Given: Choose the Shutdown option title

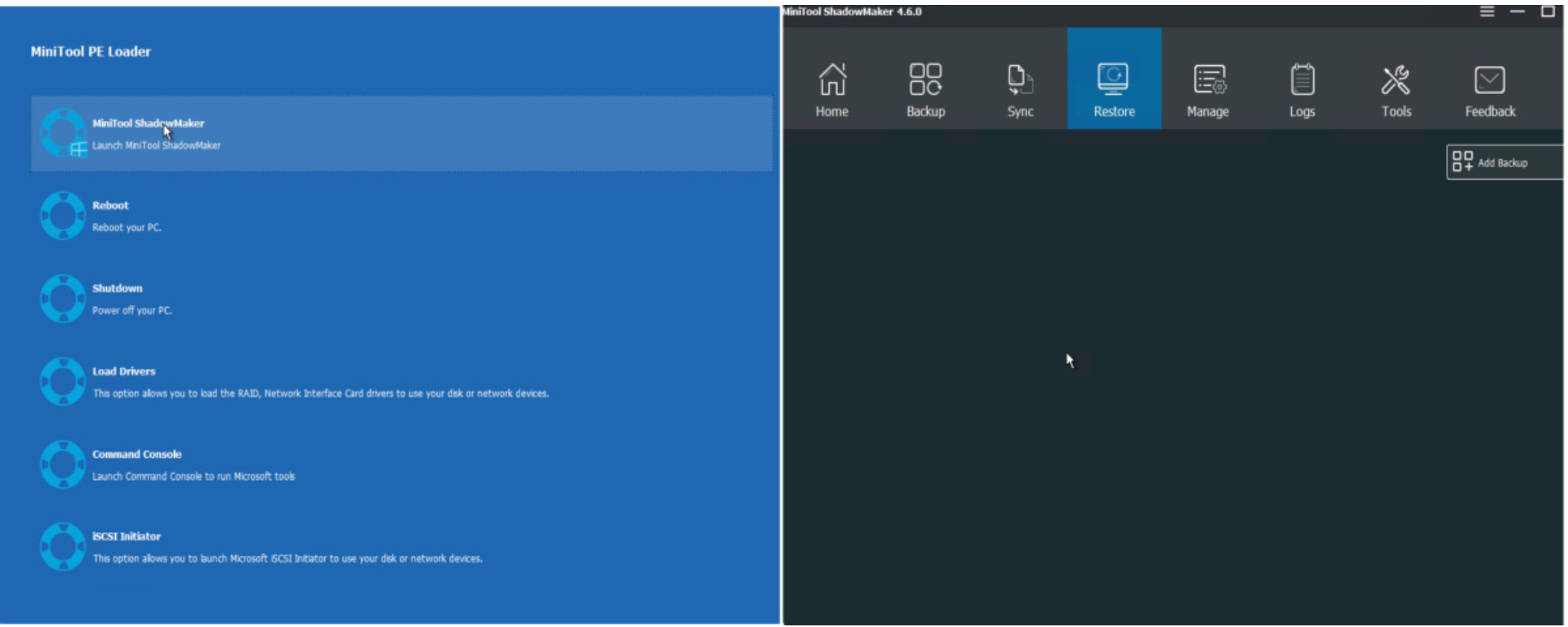Looking at the screenshot, I should click(x=117, y=288).
